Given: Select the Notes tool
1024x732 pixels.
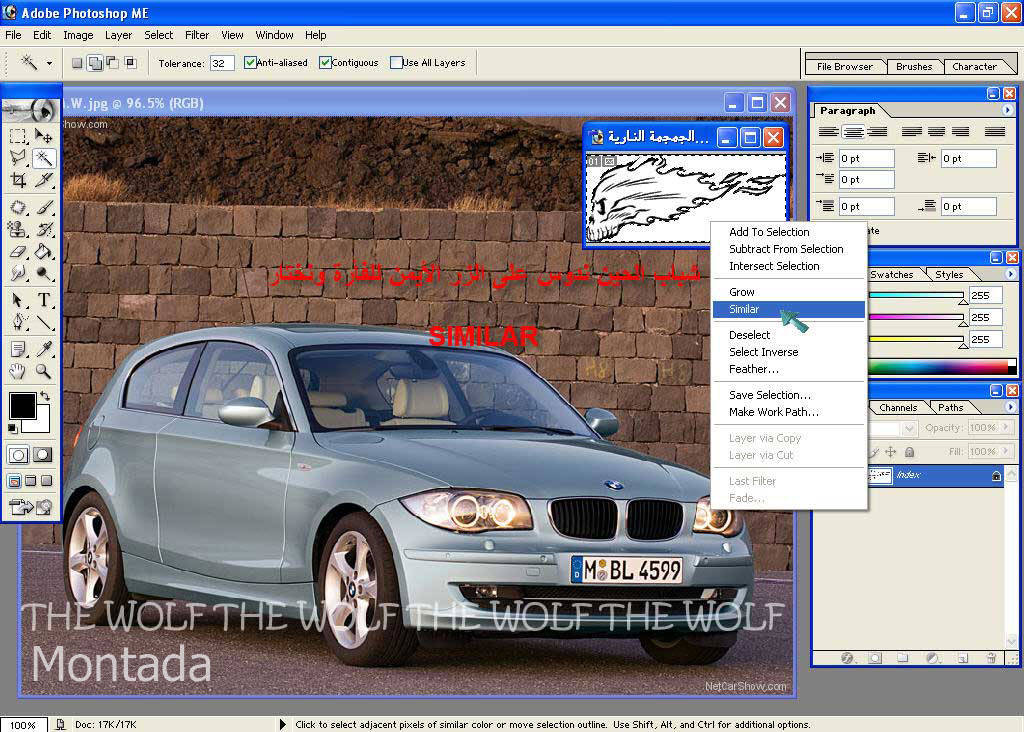Looking at the screenshot, I should [18, 349].
